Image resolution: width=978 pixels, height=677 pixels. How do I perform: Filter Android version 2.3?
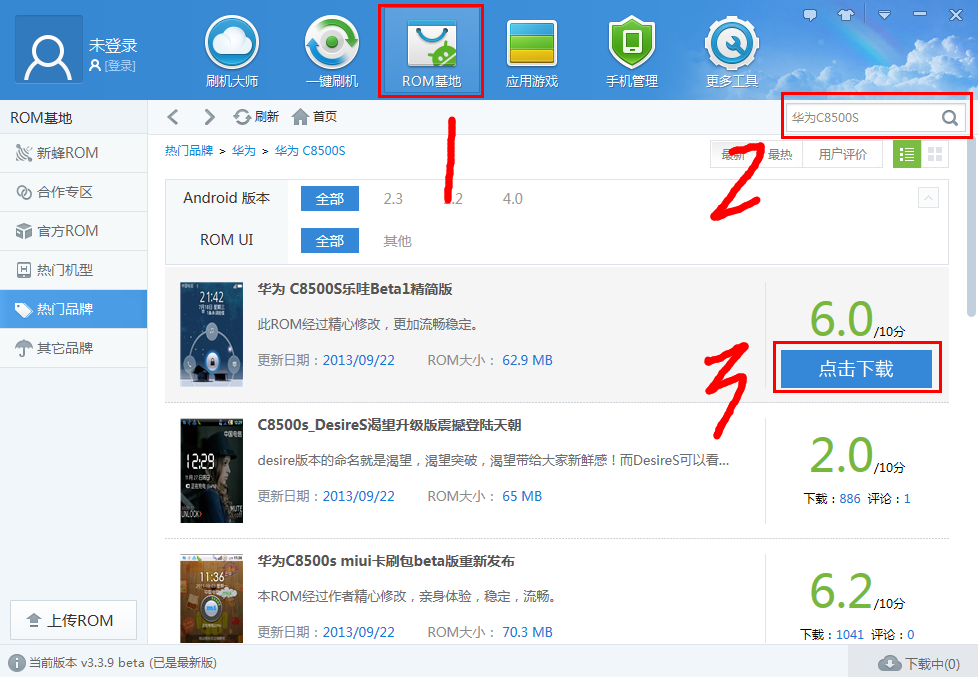click(393, 198)
